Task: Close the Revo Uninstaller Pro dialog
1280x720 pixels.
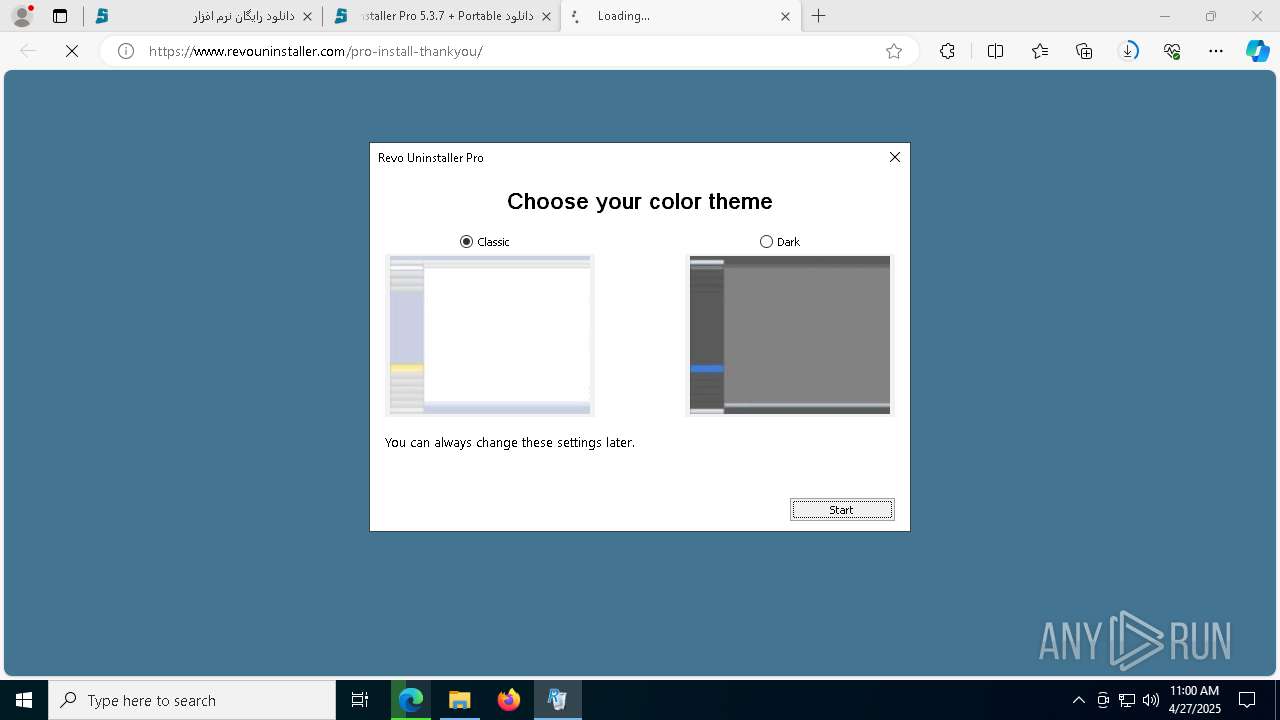Action: (895, 157)
